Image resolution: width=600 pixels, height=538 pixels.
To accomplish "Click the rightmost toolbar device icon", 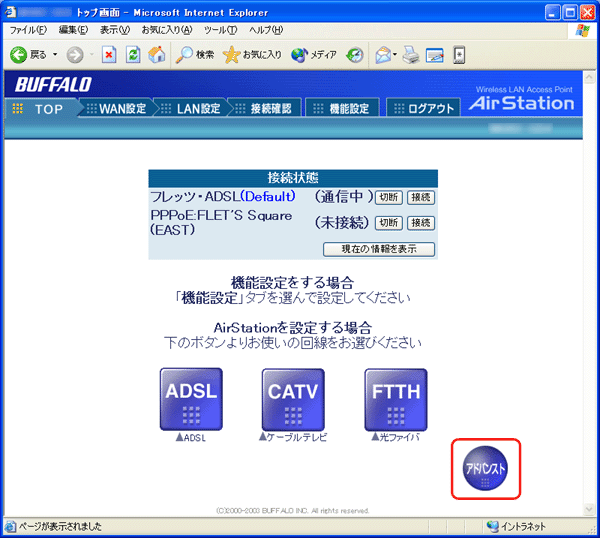I will point(459,55).
